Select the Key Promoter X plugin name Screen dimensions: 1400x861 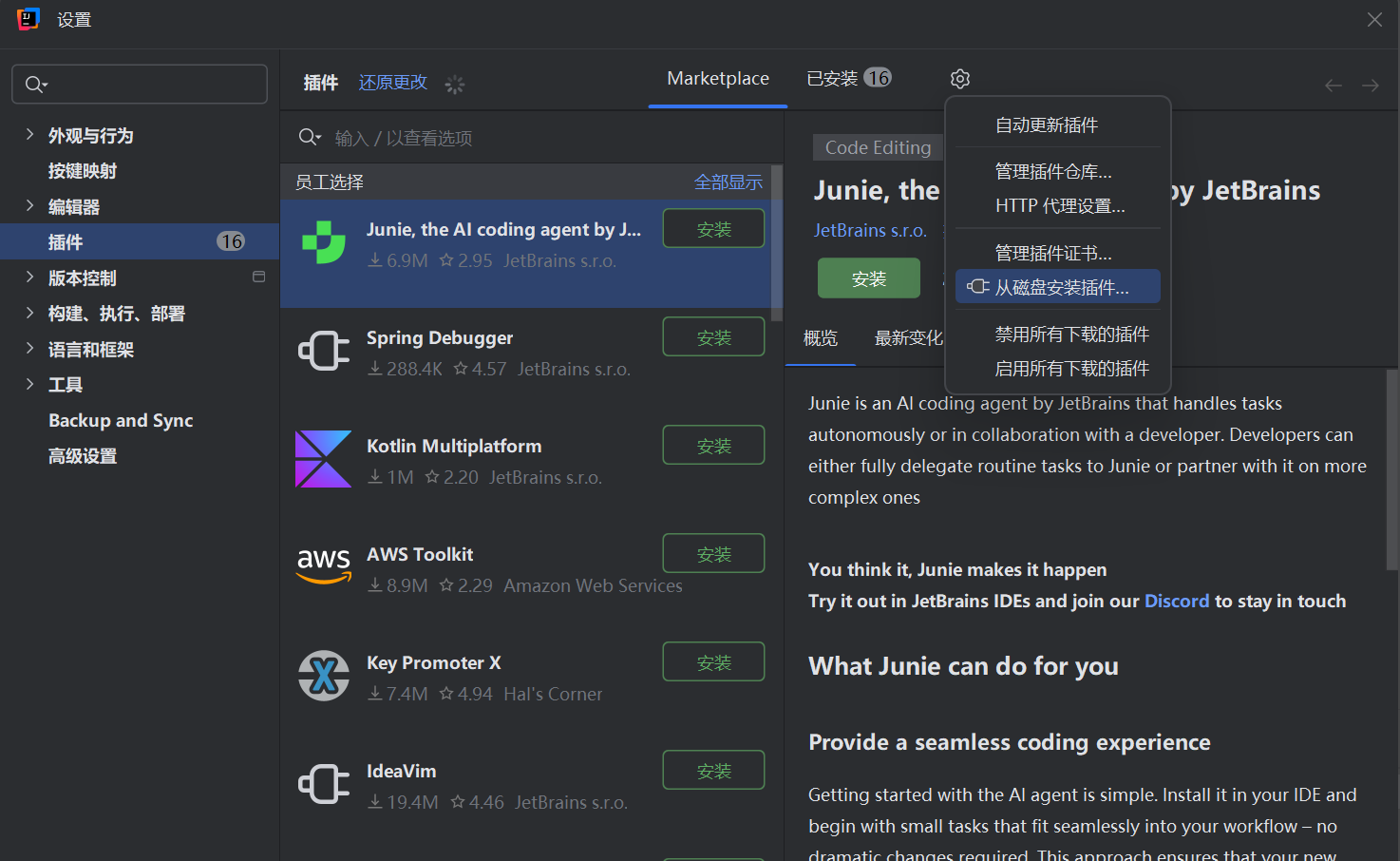434,663
